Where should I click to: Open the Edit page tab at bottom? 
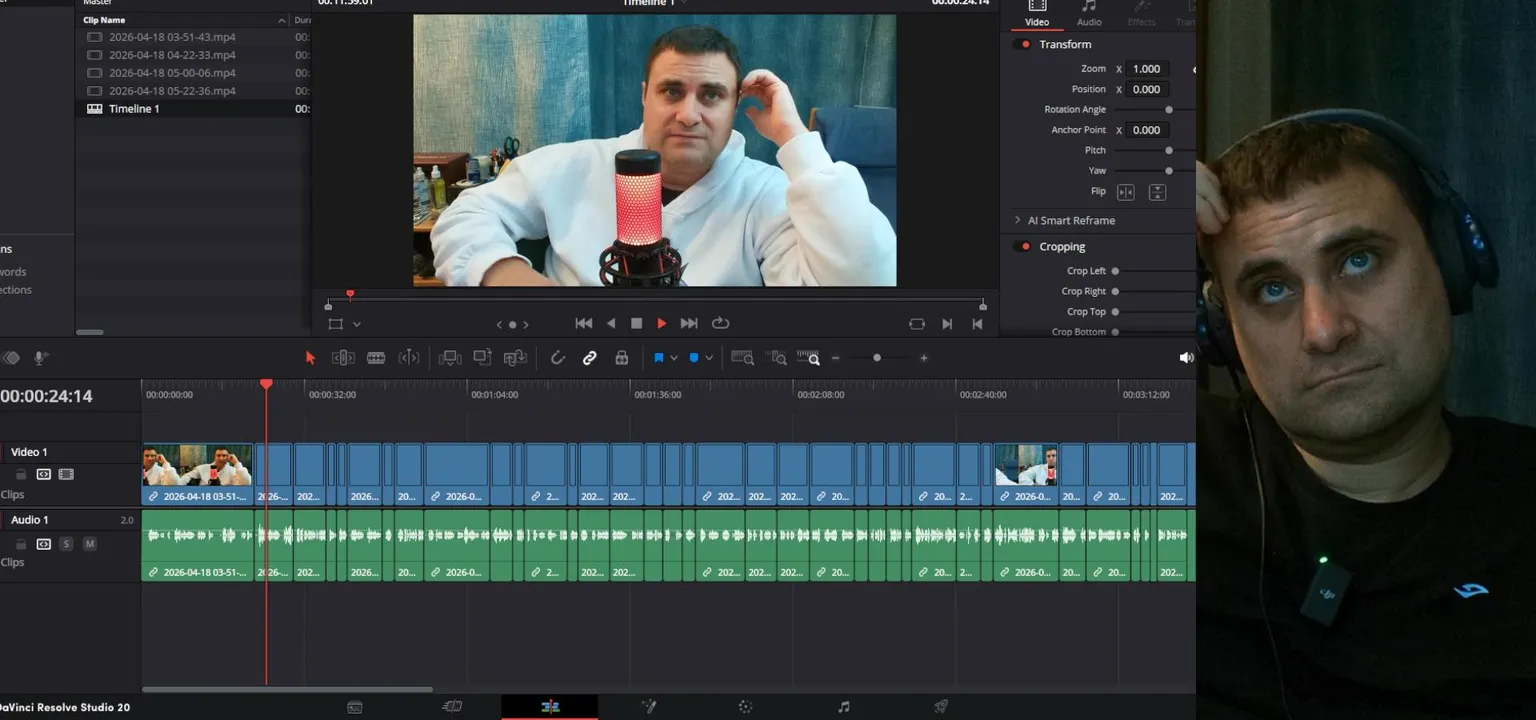[x=550, y=707]
